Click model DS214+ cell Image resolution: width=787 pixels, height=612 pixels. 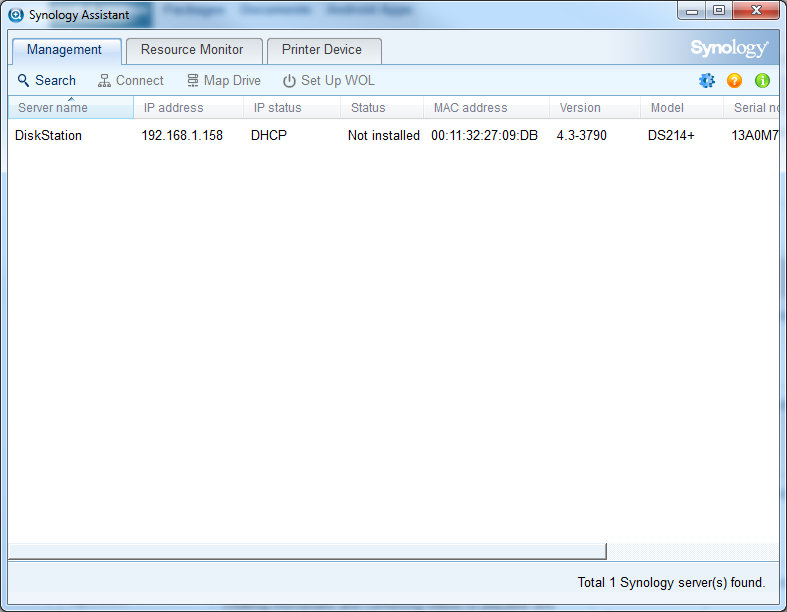click(x=671, y=136)
